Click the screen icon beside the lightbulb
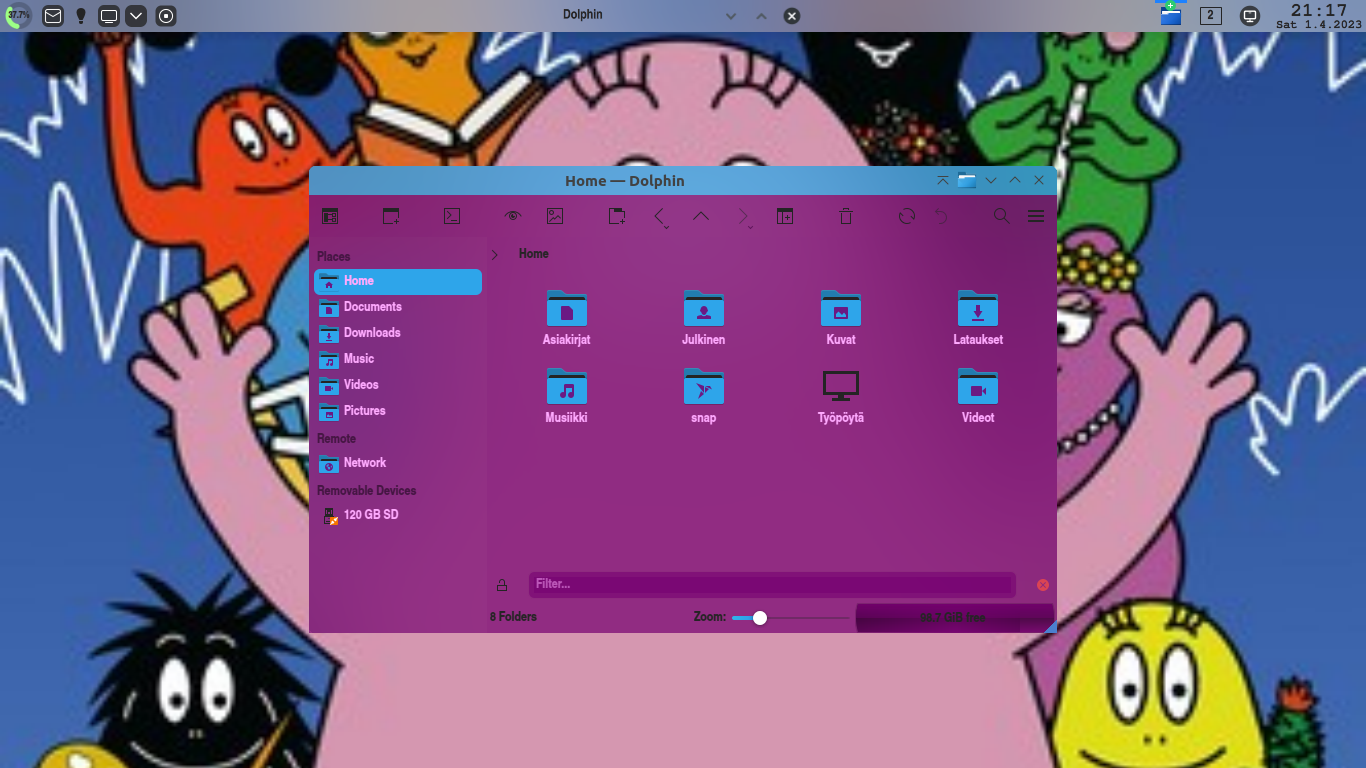 coord(109,16)
